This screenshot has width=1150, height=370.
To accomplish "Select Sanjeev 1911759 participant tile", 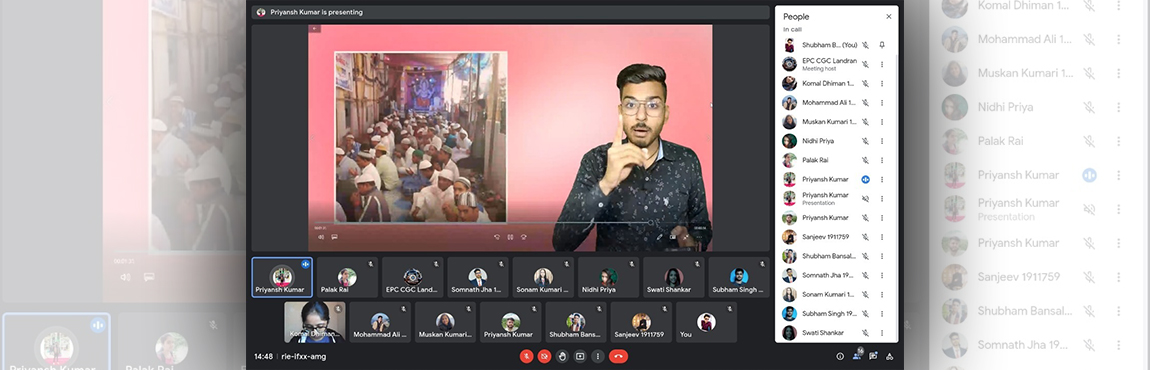I will 642,322.
